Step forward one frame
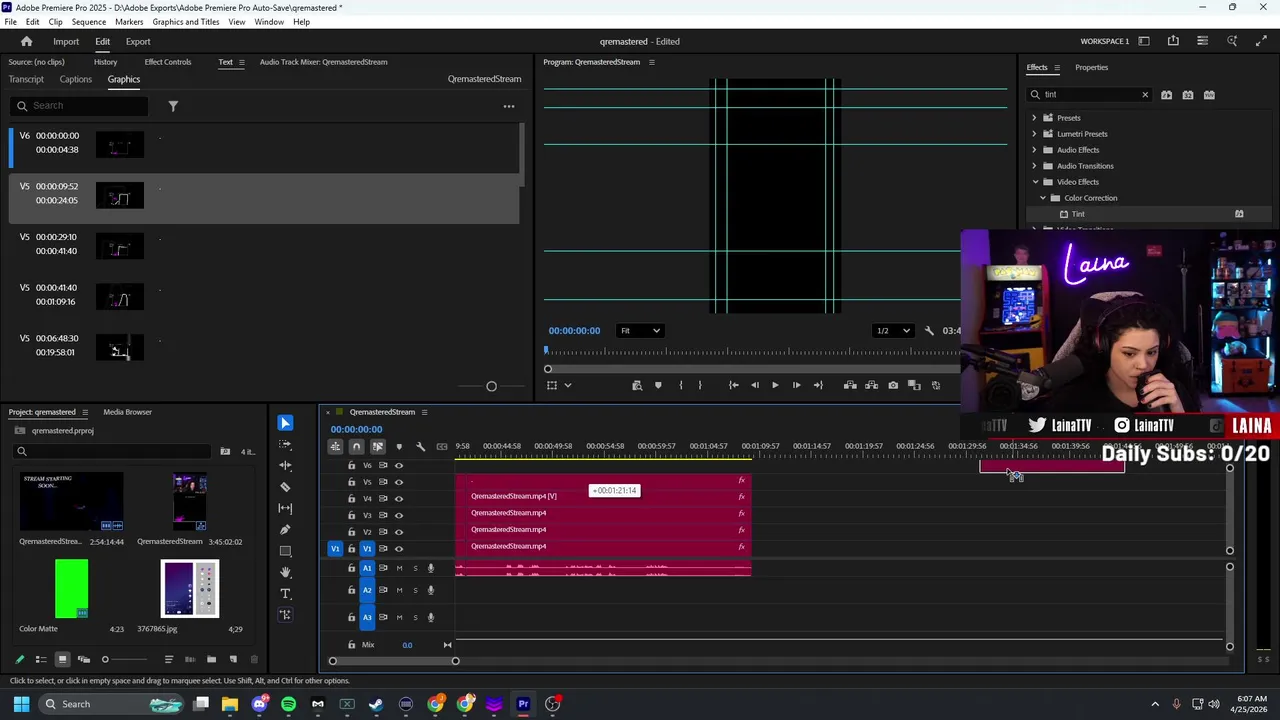Screen dimensions: 1280x720 point(796,385)
